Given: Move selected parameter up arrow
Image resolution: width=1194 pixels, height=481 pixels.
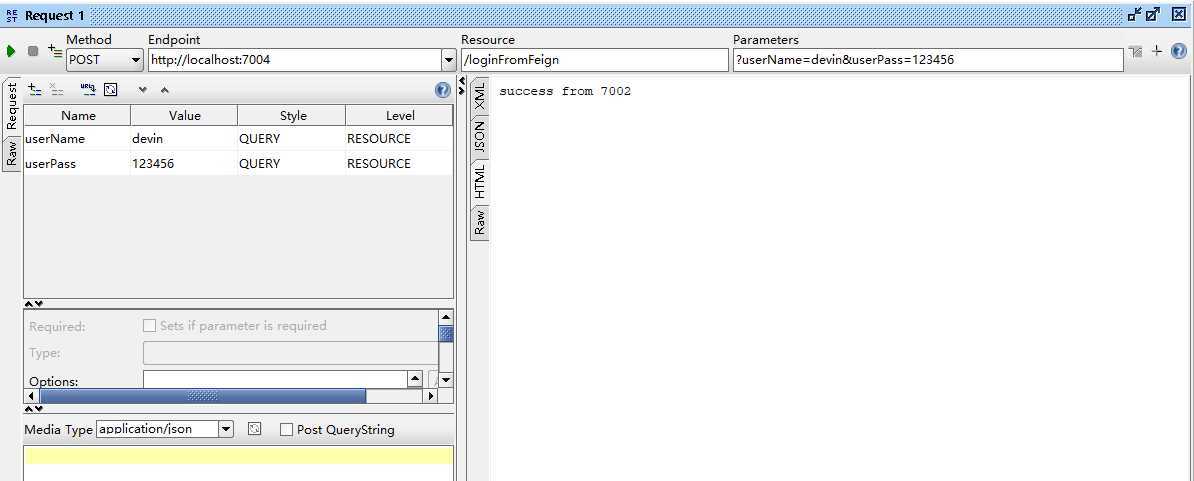Looking at the screenshot, I should click(x=164, y=90).
